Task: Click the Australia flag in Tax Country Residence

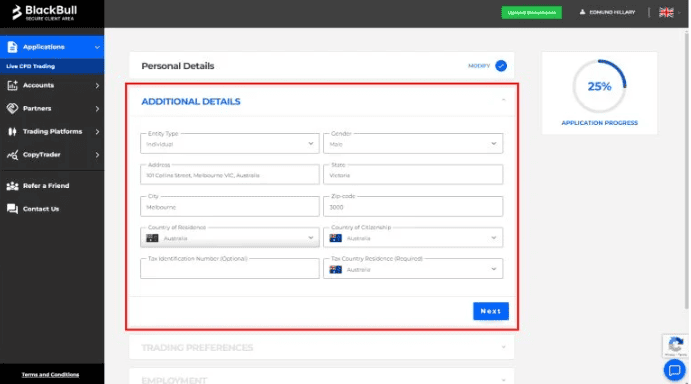Action: (335, 269)
